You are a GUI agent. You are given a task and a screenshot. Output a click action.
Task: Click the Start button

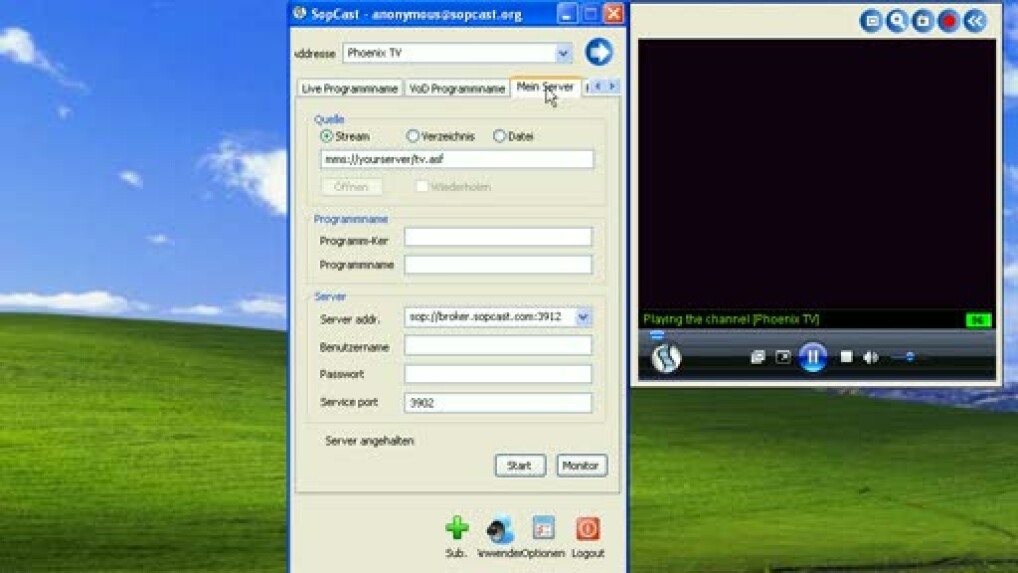click(519, 466)
